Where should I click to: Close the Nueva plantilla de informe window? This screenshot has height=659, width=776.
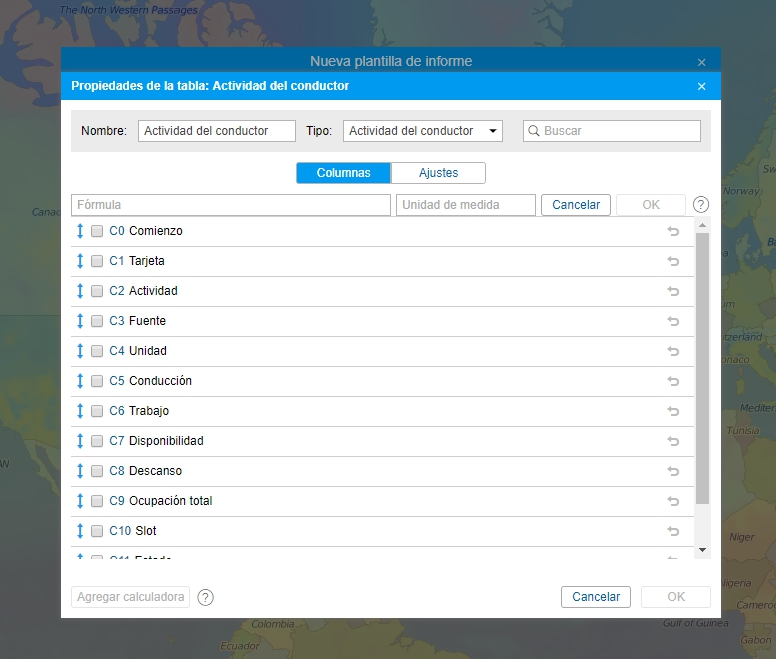tap(701, 62)
